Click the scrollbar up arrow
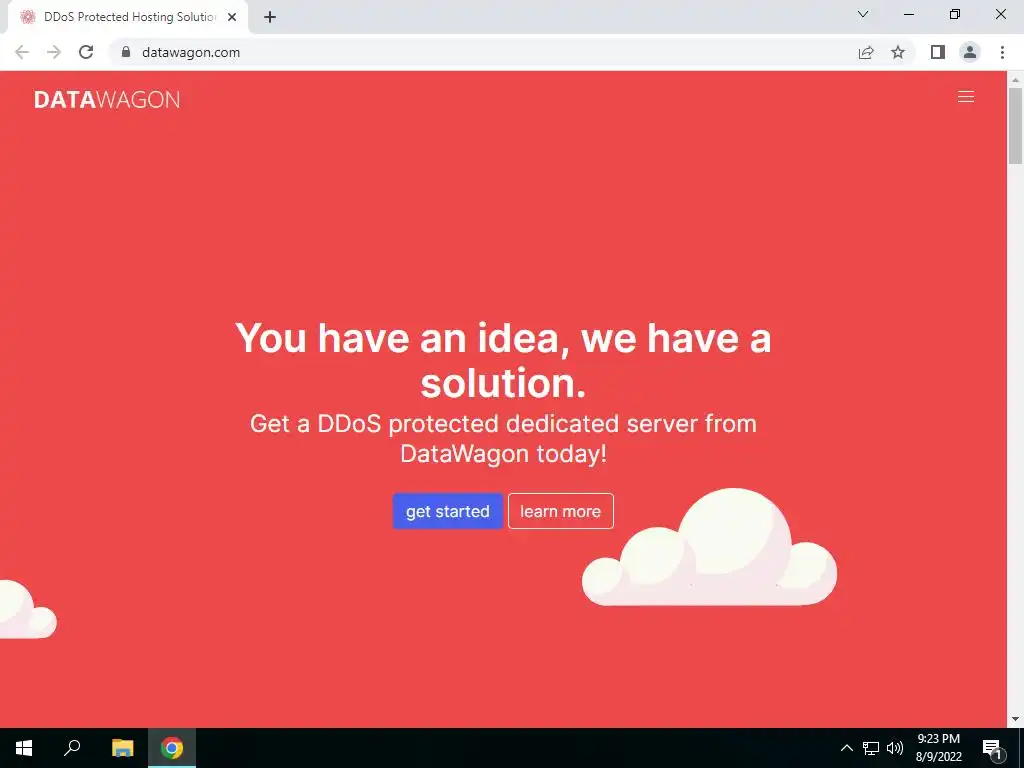This screenshot has height=768, width=1024. pos(1016,80)
